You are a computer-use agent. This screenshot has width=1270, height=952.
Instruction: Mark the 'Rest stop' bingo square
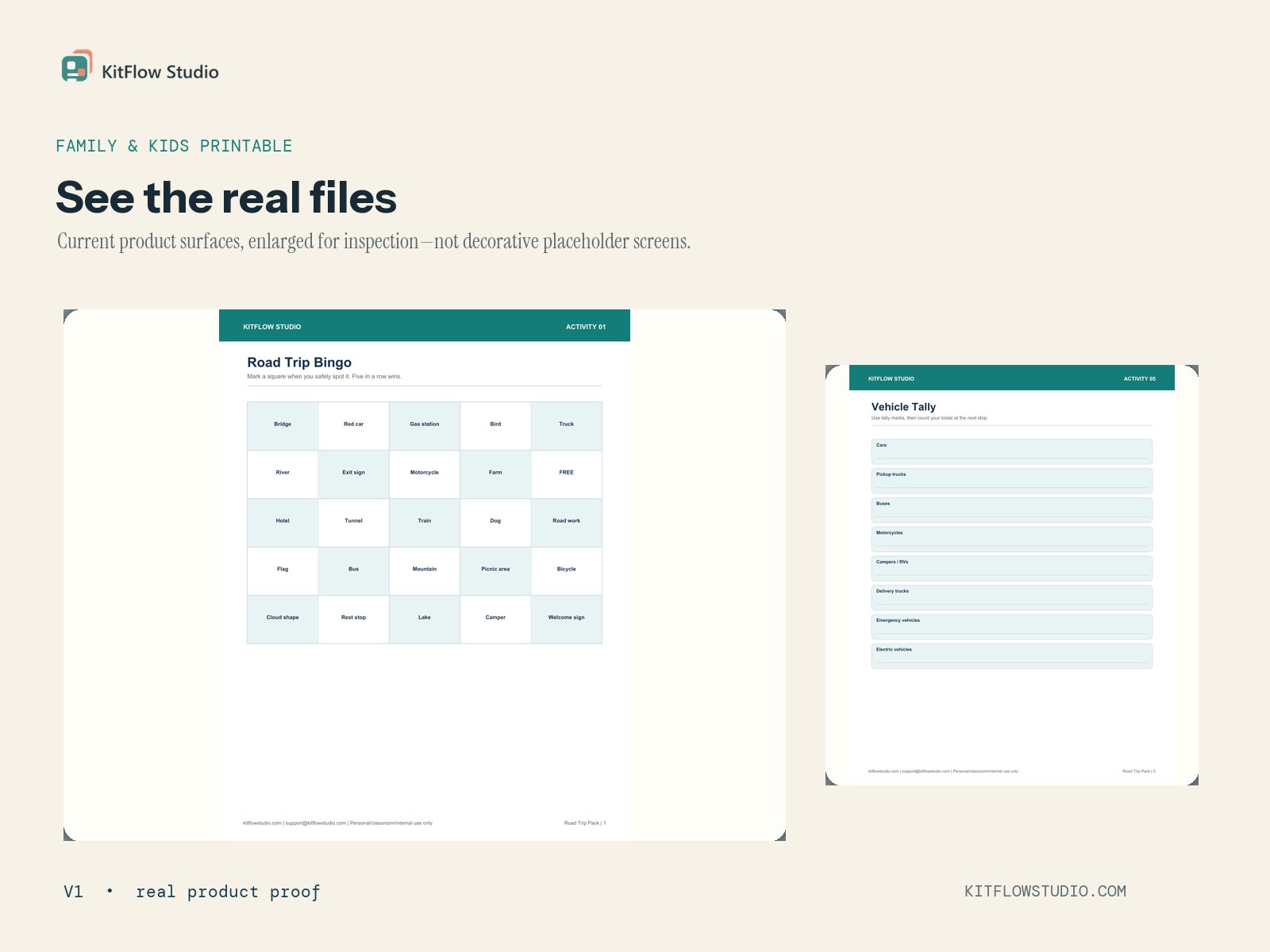pyautogui.click(x=354, y=620)
